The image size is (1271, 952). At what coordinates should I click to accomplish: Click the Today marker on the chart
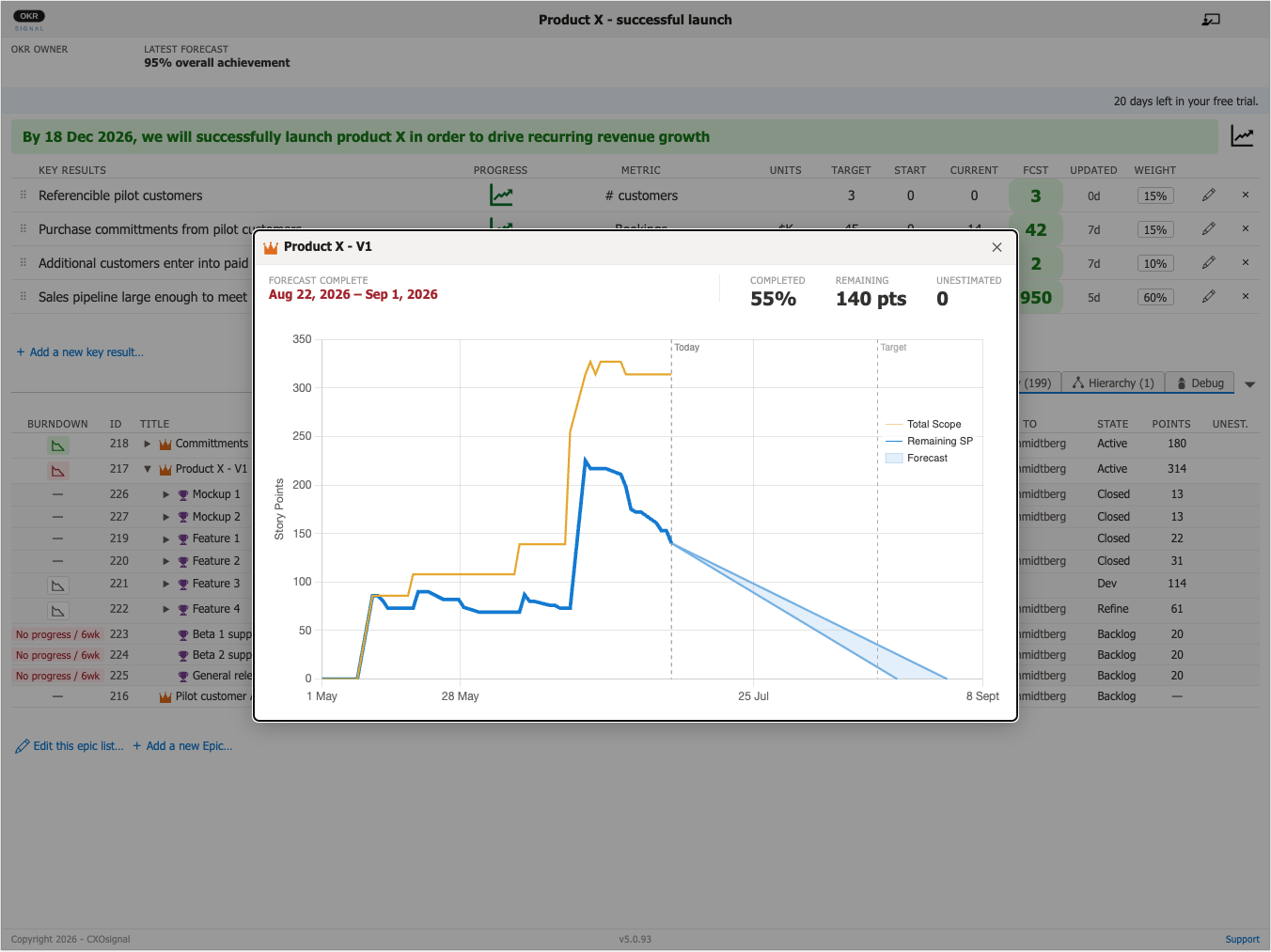coord(687,348)
